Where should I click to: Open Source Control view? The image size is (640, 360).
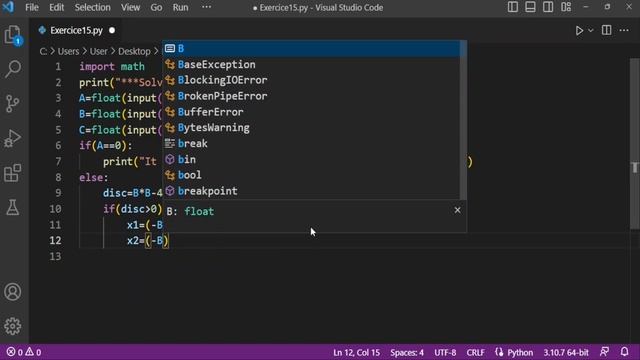click(x=13, y=104)
